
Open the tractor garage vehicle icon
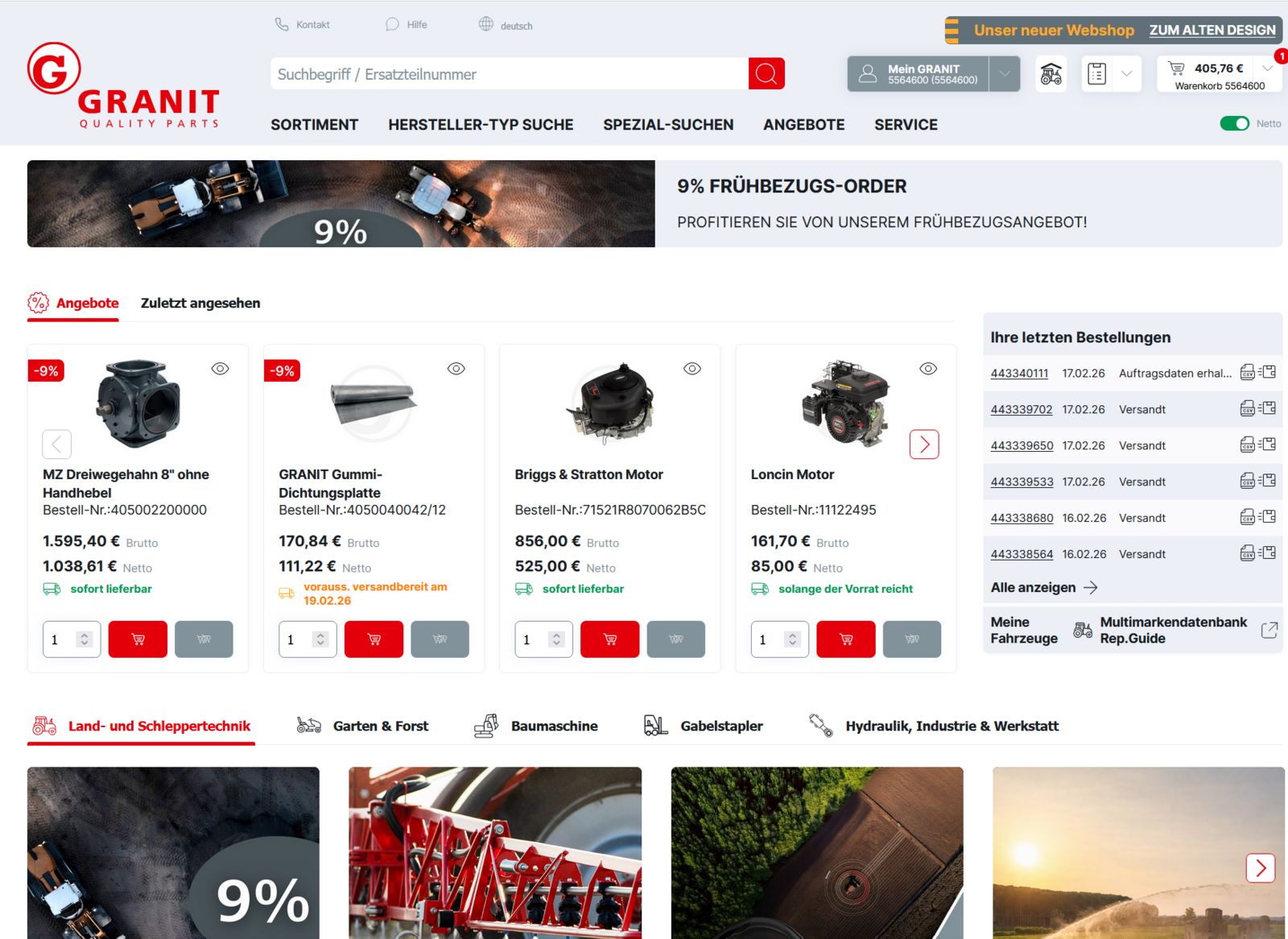pos(1051,74)
